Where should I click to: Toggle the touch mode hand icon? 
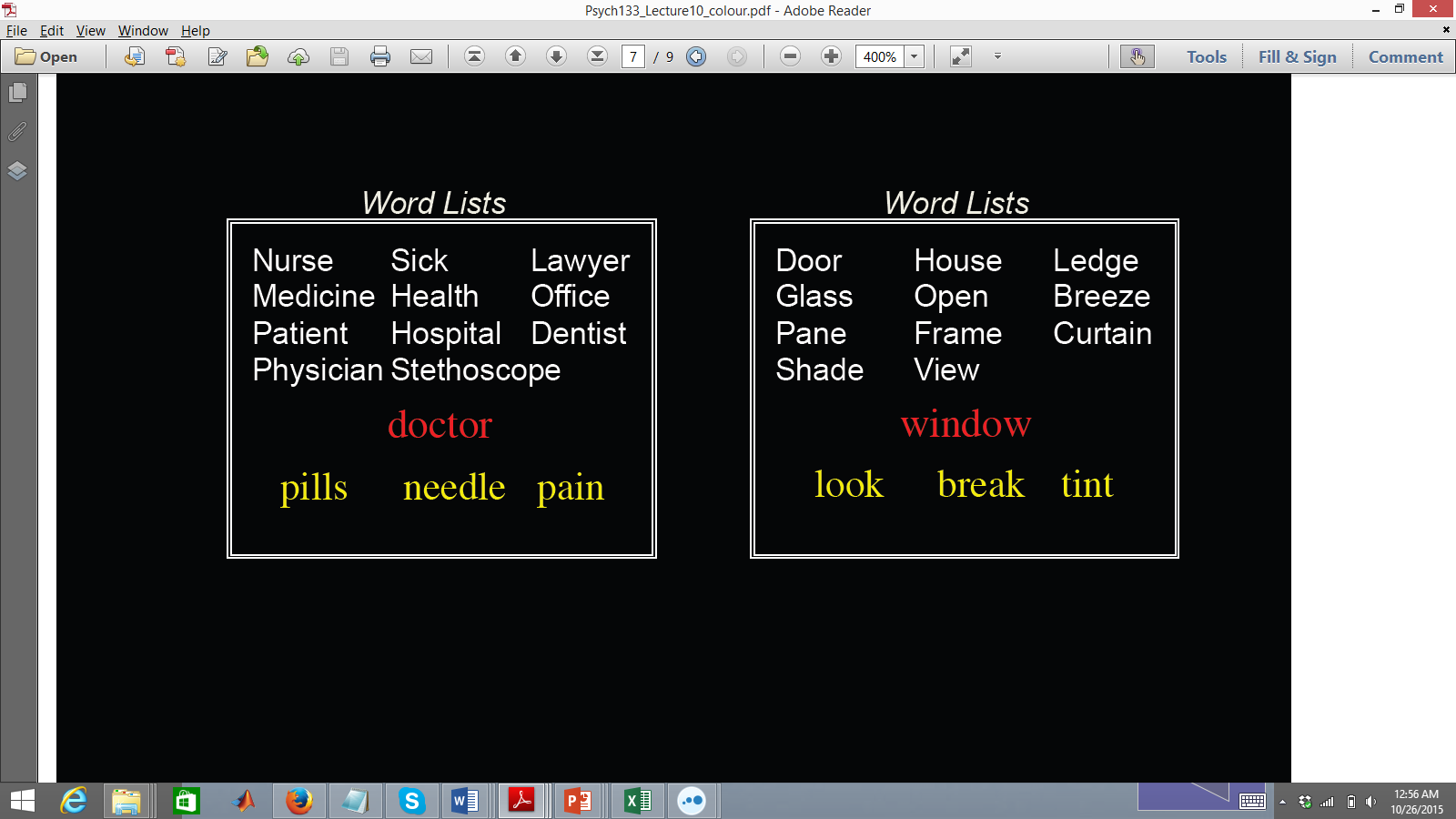click(x=1137, y=56)
